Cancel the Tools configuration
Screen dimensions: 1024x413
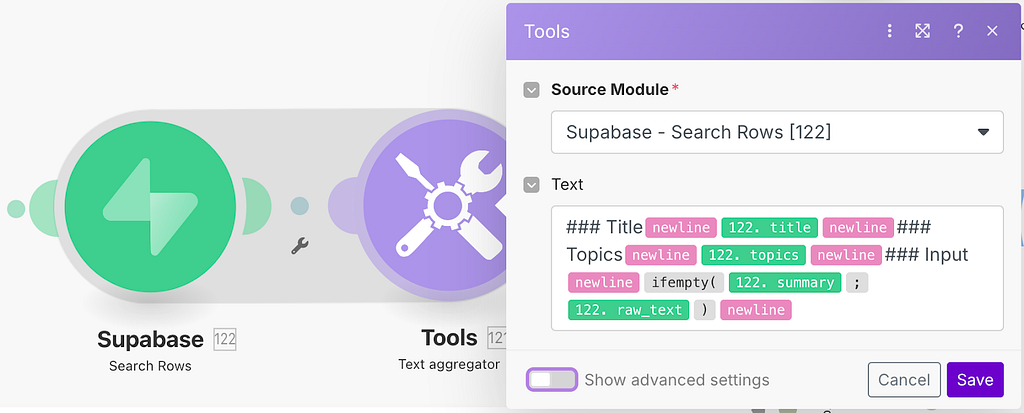click(x=904, y=380)
